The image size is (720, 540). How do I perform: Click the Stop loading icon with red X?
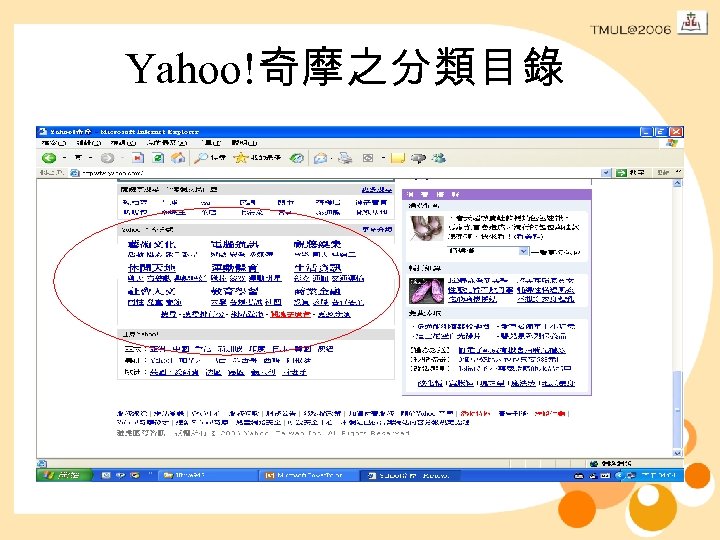[x=137, y=158]
